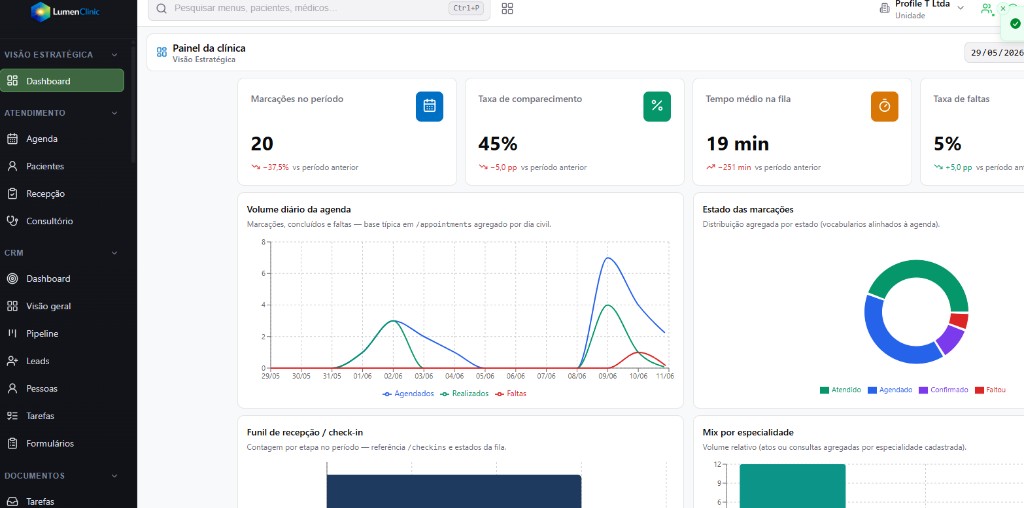Click the CRM Tarefas checklist icon
This screenshot has height=508, width=1024.
click(12, 416)
